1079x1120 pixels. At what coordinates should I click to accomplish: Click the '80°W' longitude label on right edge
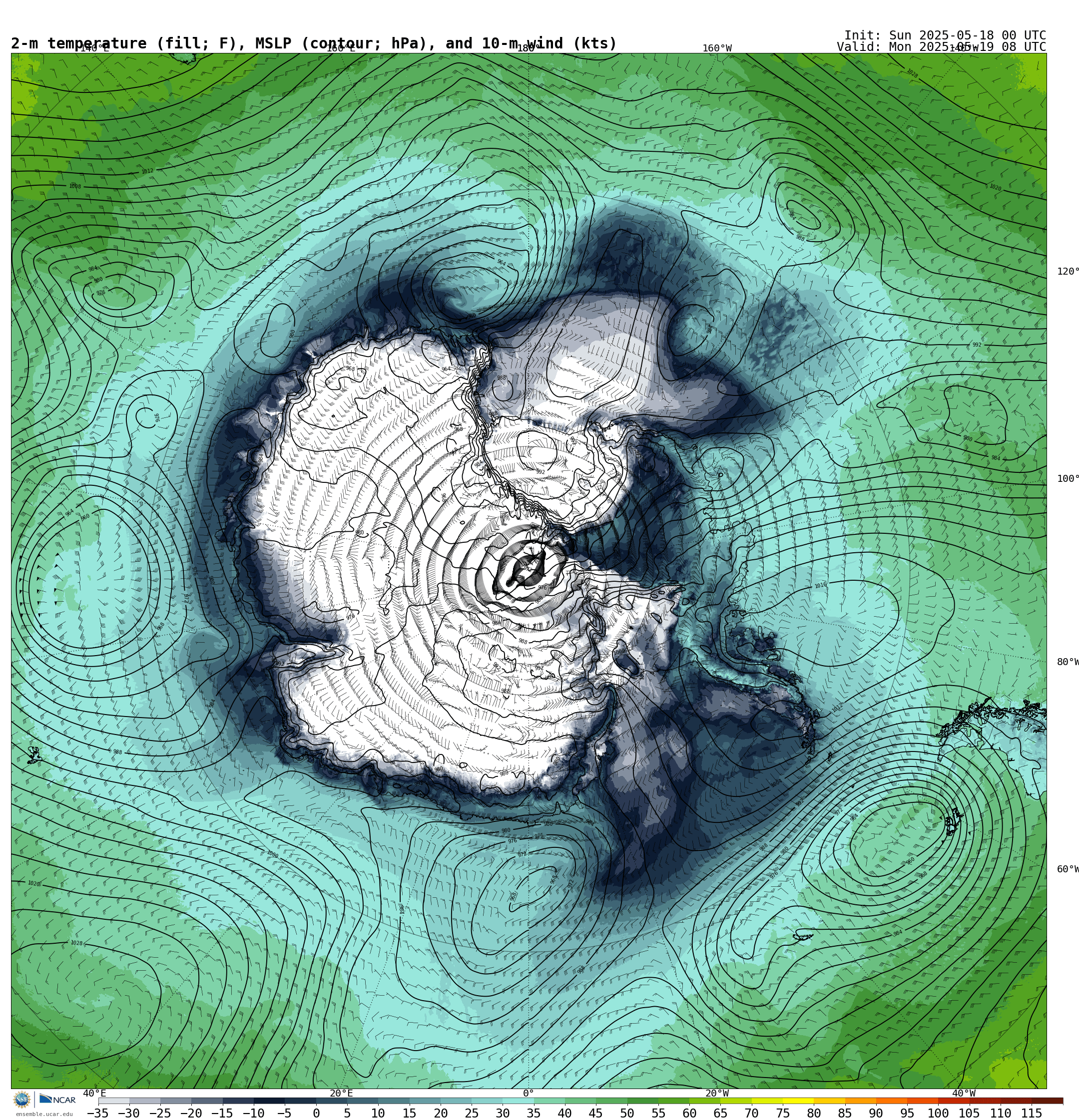(1068, 662)
